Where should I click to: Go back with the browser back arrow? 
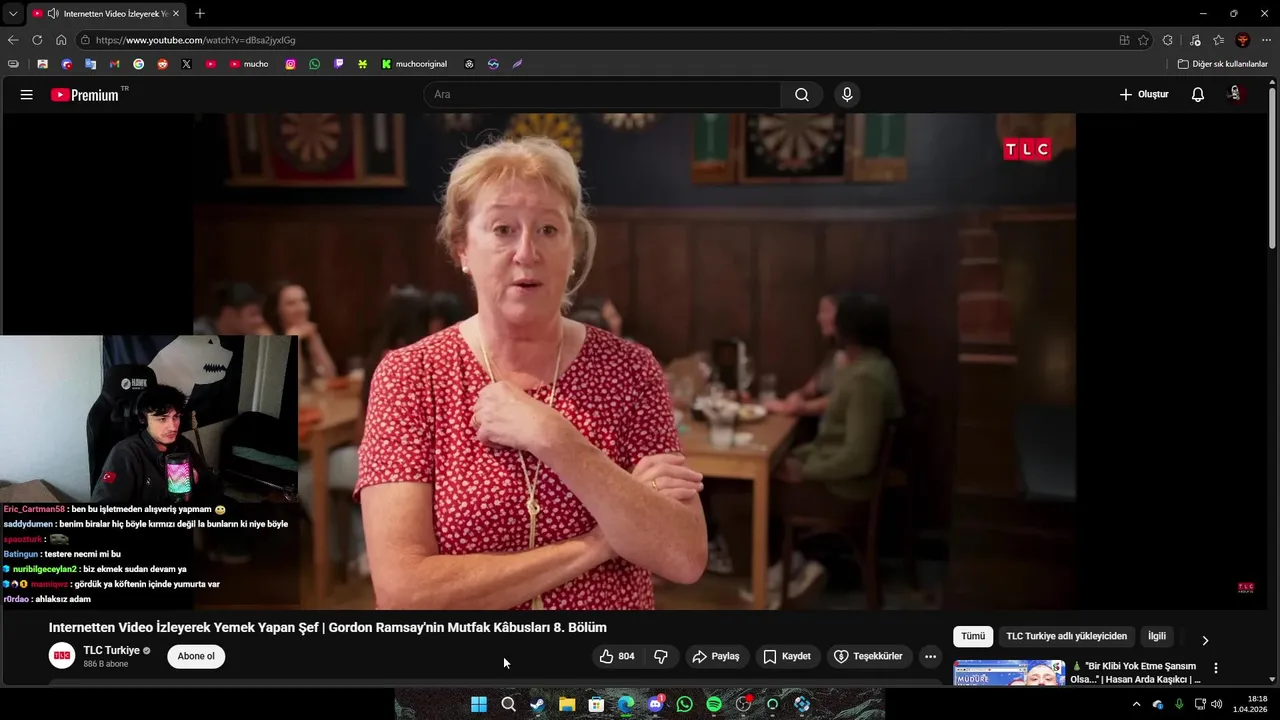[x=13, y=40]
